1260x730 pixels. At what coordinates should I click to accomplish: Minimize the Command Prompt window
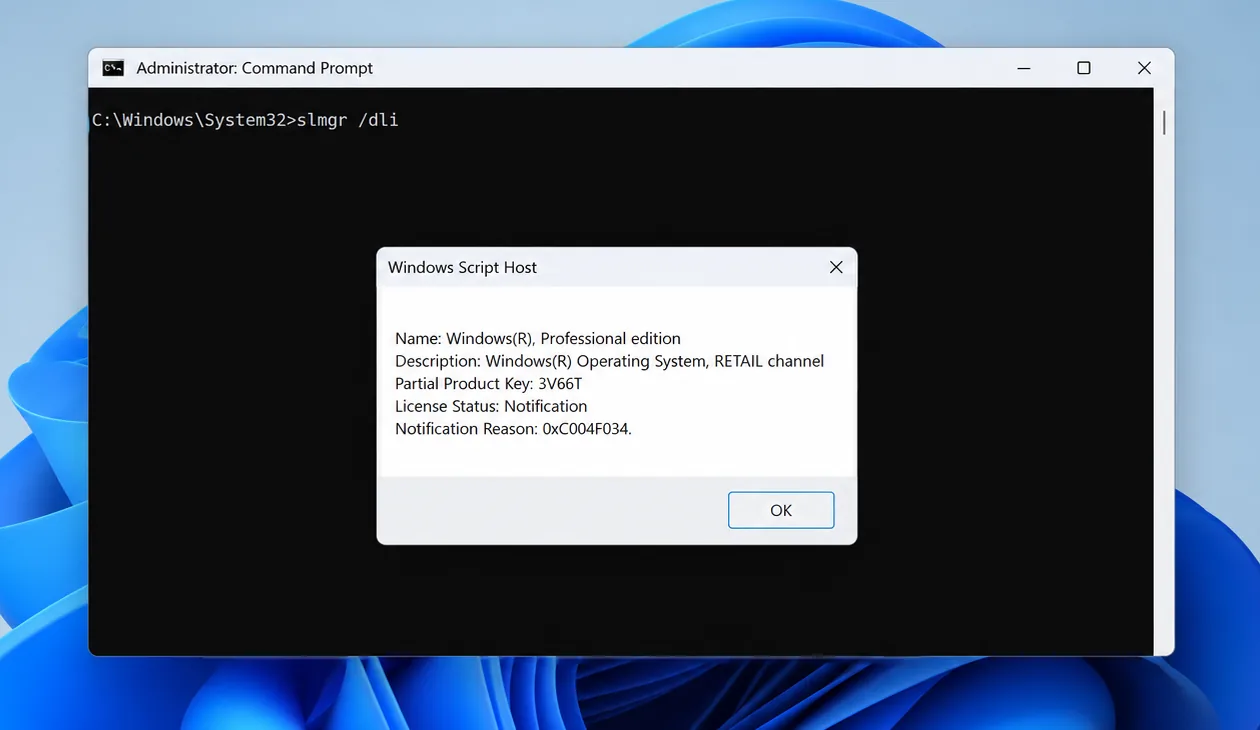coord(1023,68)
